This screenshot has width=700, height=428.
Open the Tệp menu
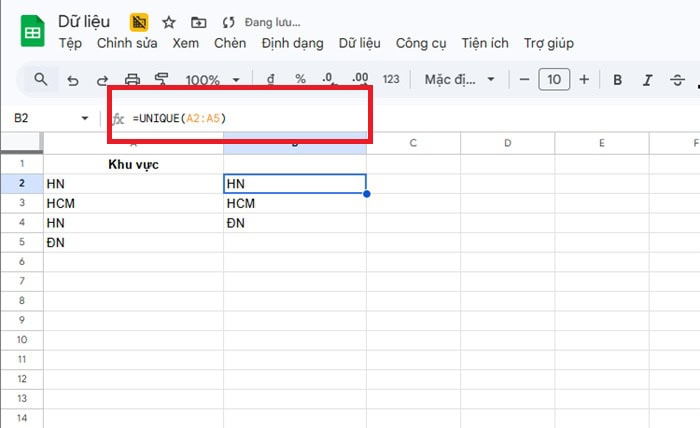70,43
